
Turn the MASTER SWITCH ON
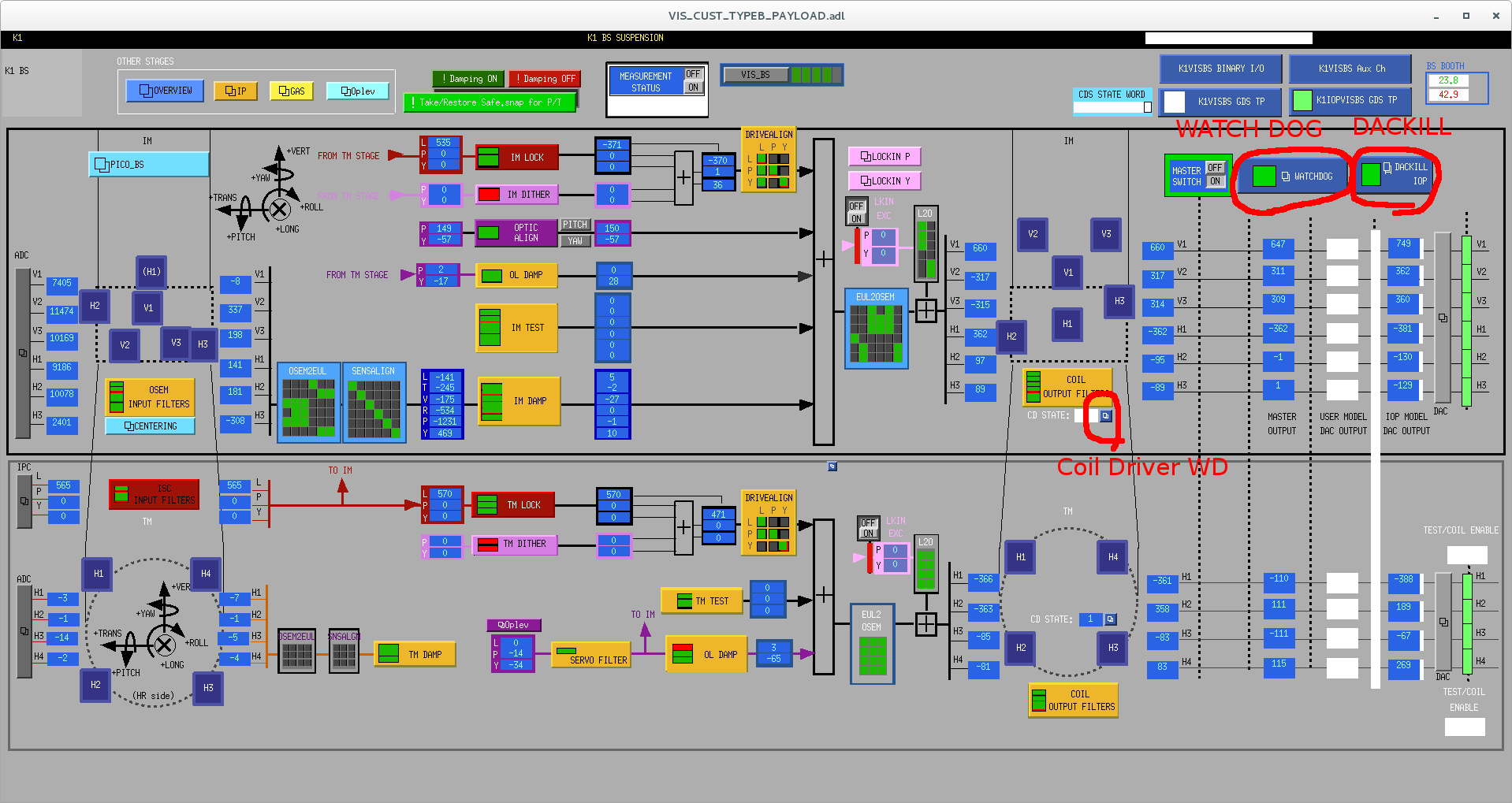(1215, 181)
